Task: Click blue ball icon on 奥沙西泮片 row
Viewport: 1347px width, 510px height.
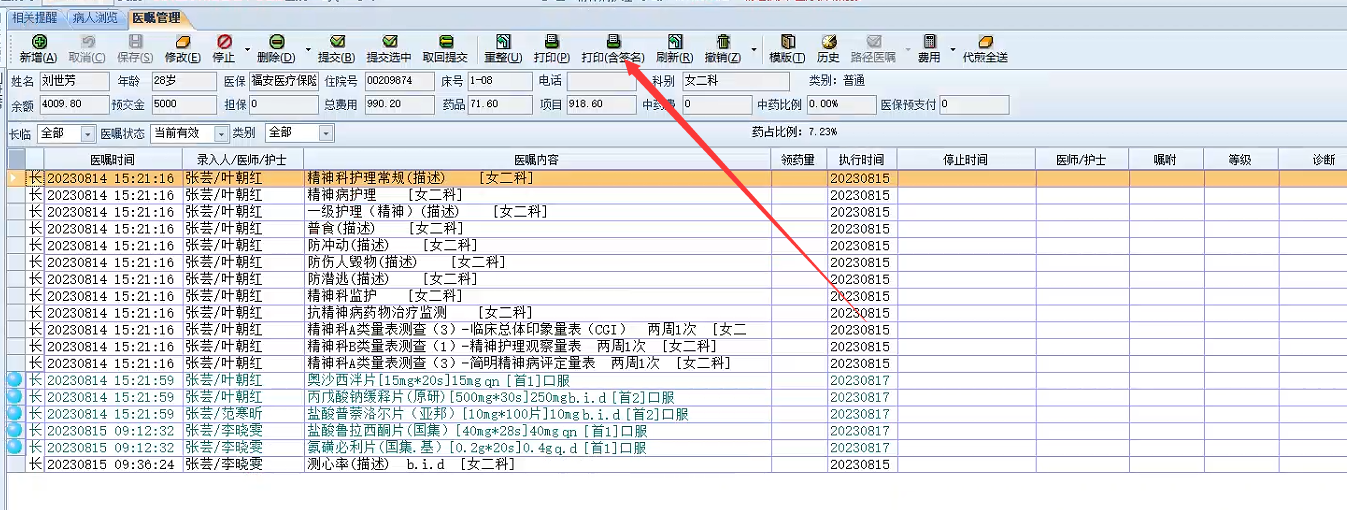Action: point(15,380)
